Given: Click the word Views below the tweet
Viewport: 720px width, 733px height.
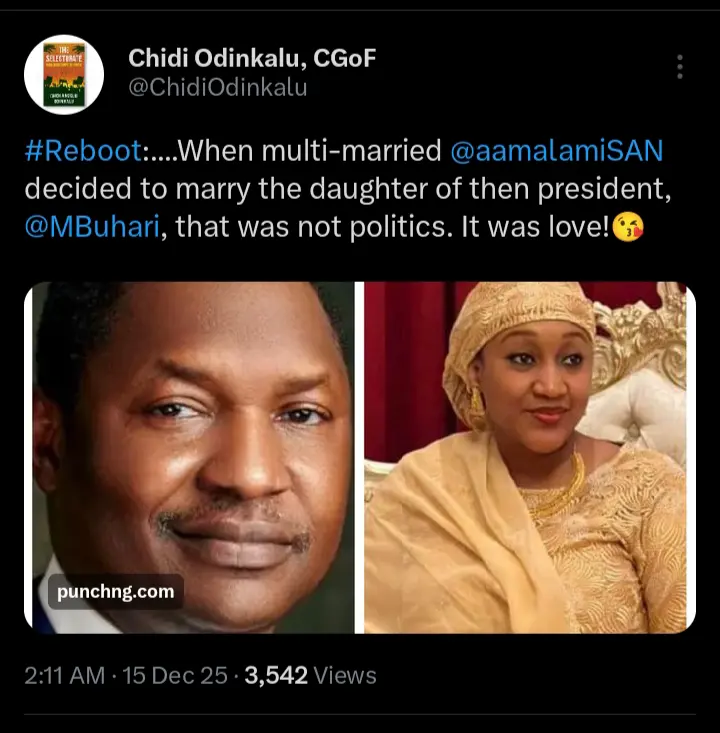Looking at the screenshot, I should coord(345,676).
